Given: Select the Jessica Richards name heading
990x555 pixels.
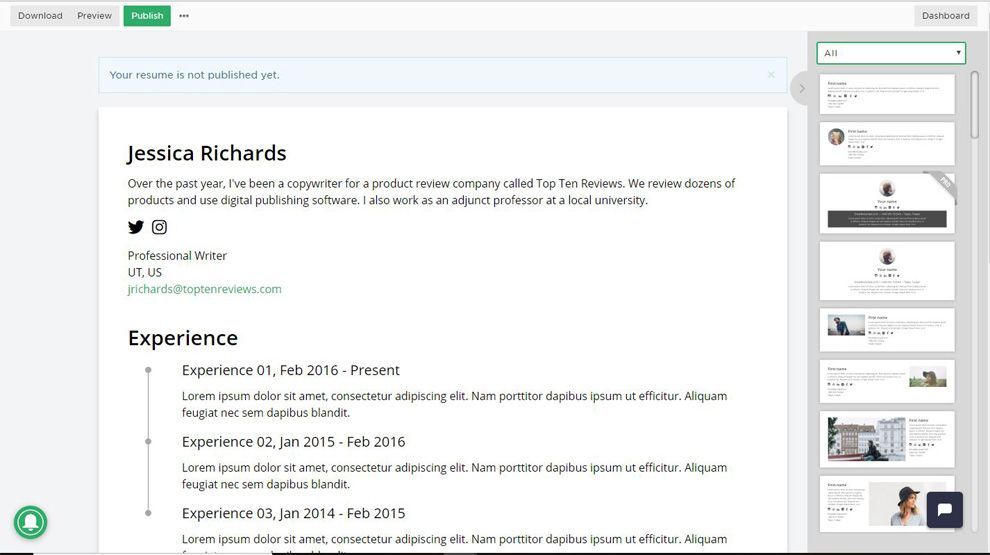Looking at the screenshot, I should [207, 153].
